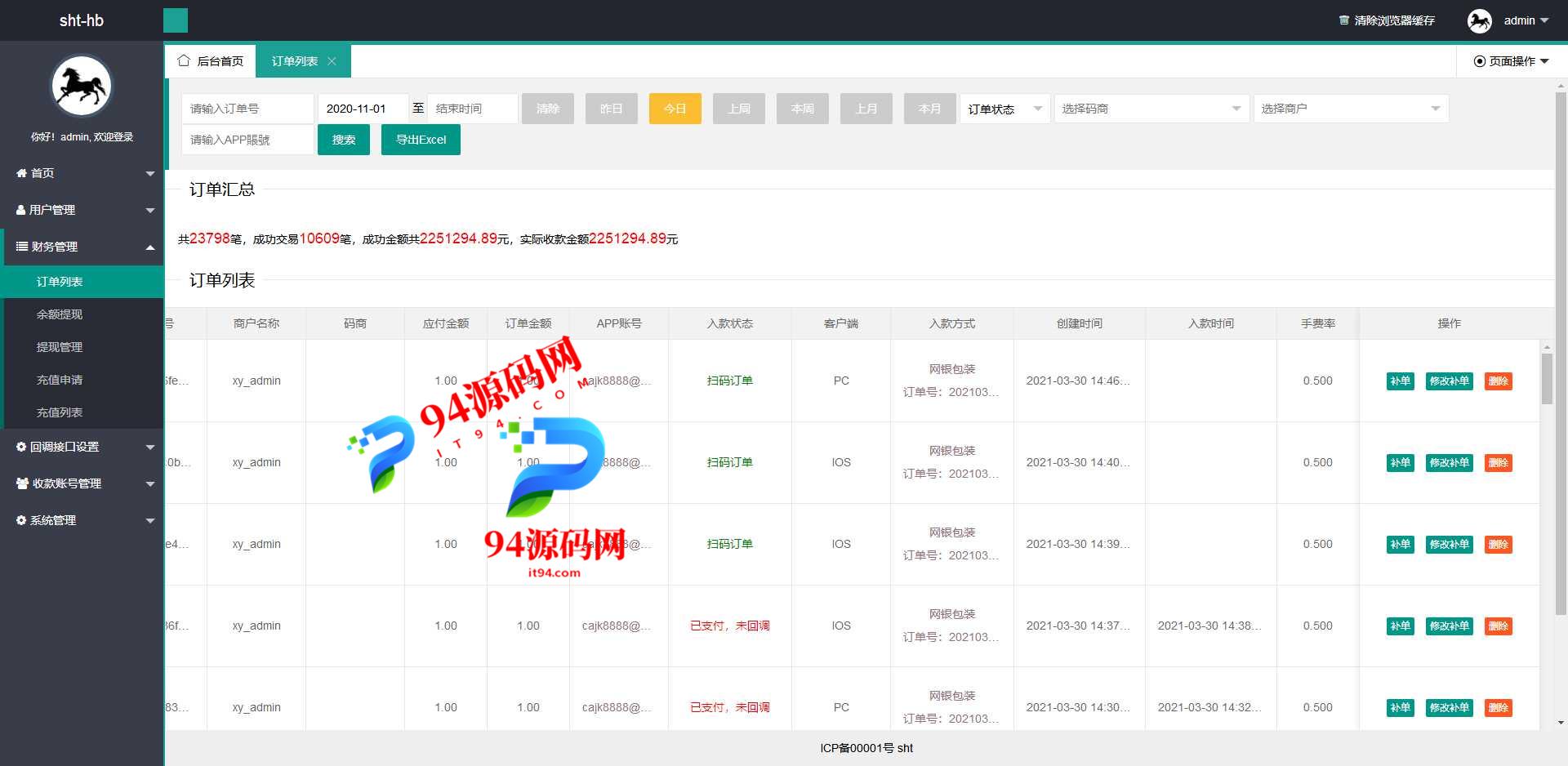The image size is (1568, 766).
Task: Open the admin user dropdown
Action: pos(1526,20)
